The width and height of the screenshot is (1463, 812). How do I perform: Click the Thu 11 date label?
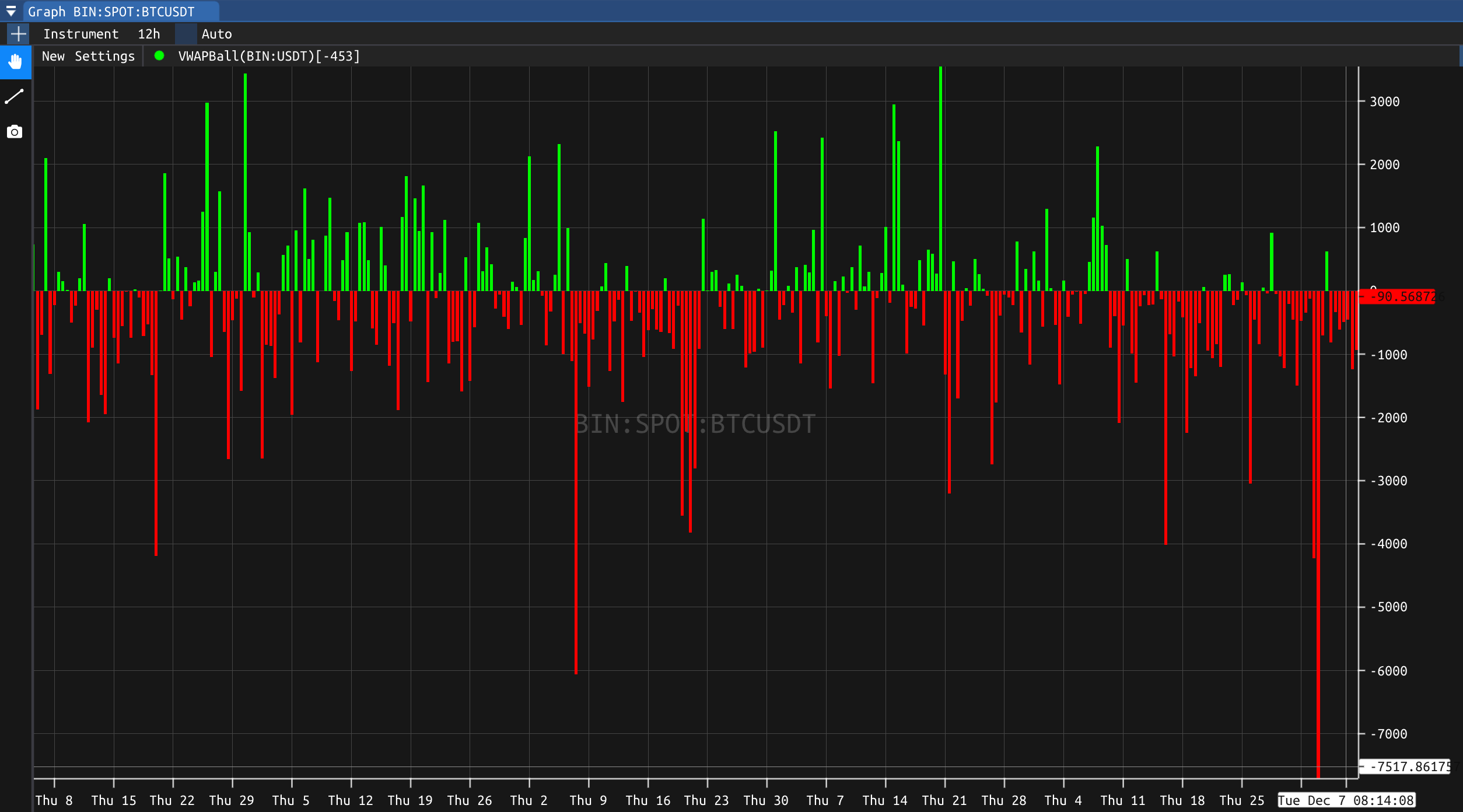point(1123,801)
